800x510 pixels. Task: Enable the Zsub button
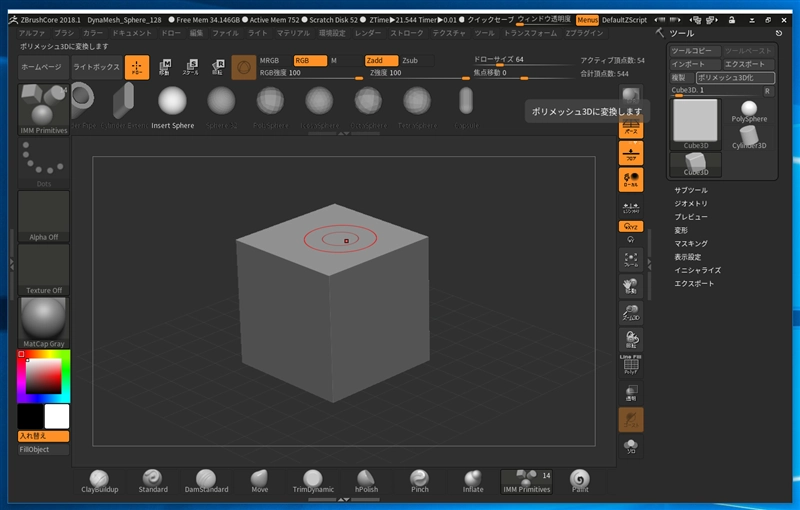pos(417,60)
